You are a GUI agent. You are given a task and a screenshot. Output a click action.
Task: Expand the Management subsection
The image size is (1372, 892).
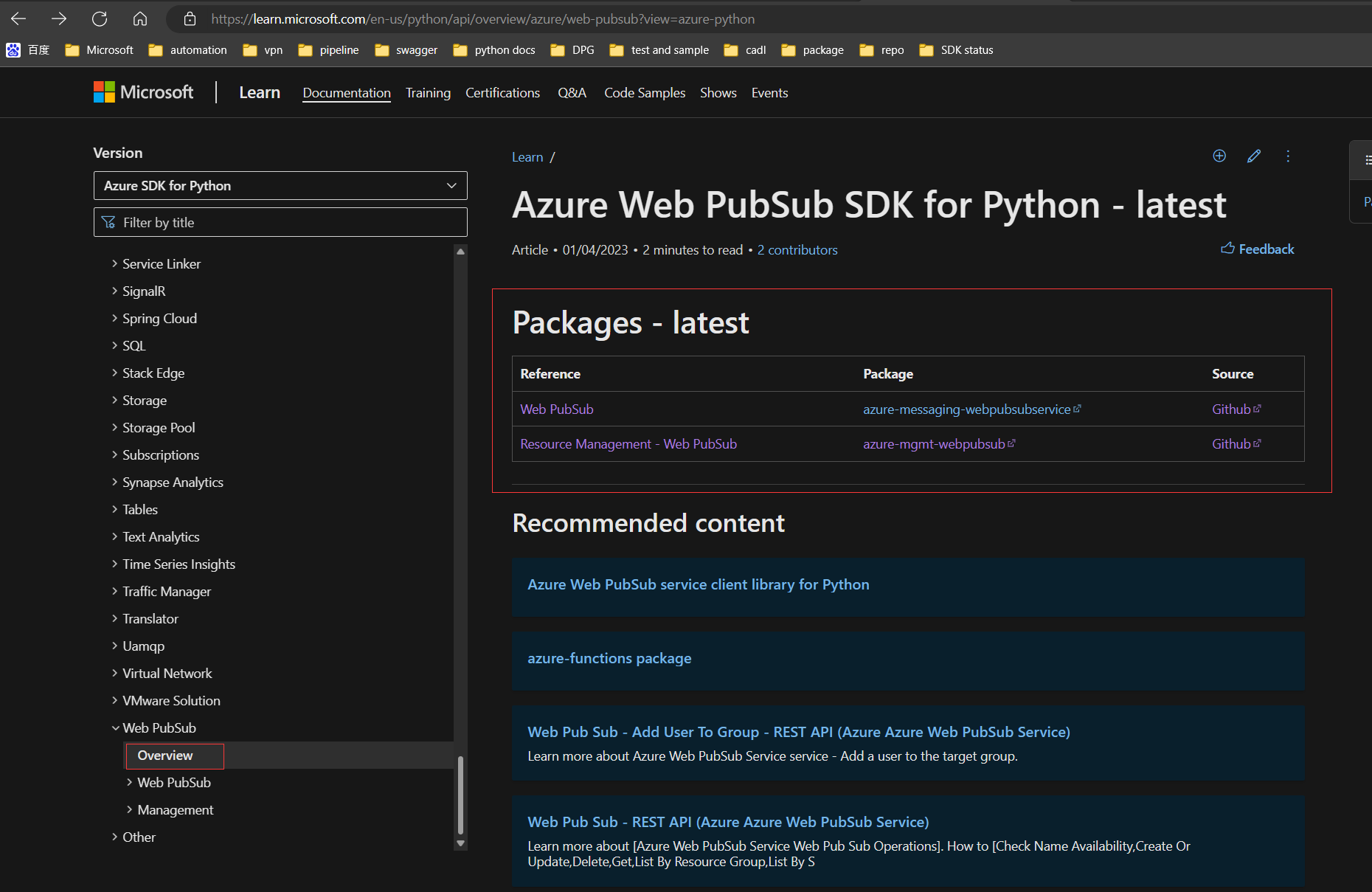[130, 810]
